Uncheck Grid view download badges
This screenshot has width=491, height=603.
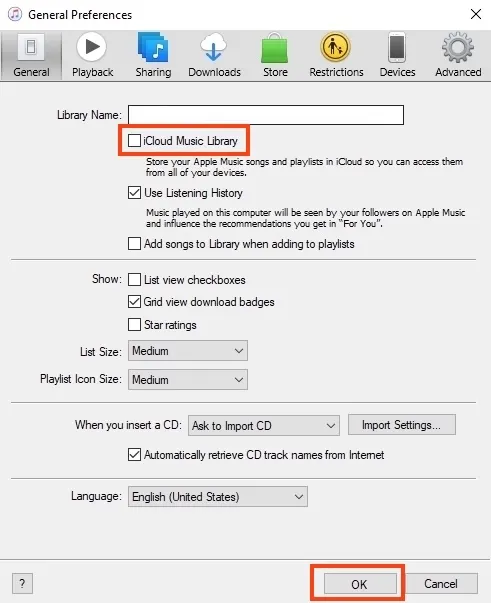click(134, 302)
